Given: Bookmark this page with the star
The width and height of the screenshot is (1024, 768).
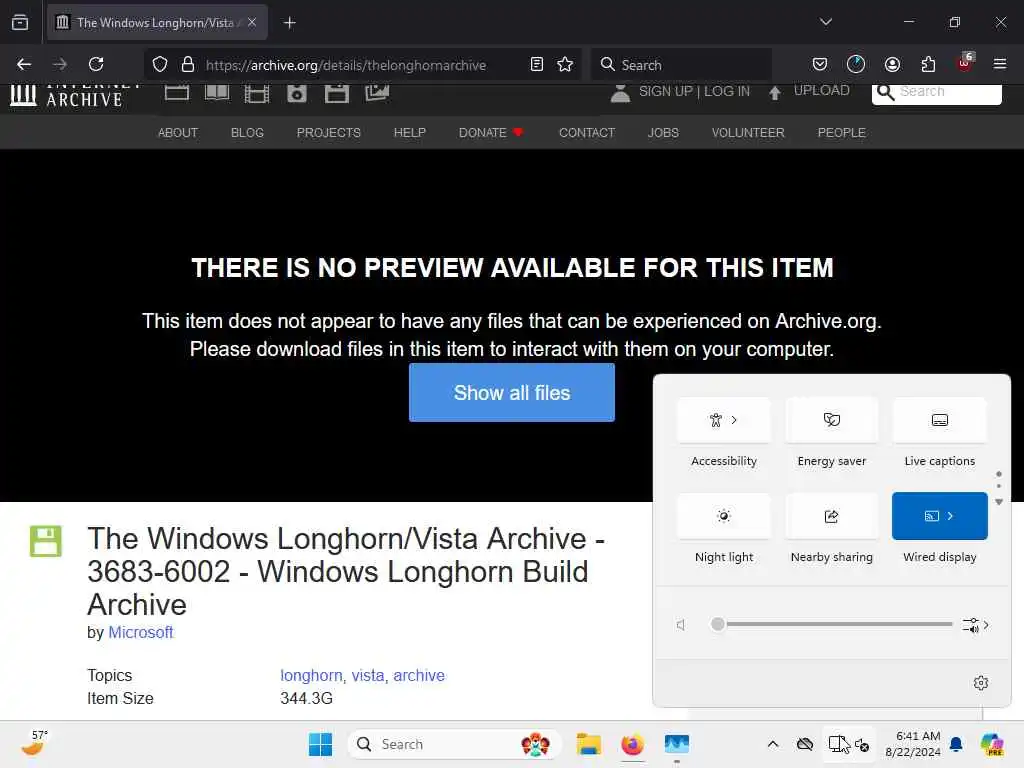Looking at the screenshot, I should [565, 64].
